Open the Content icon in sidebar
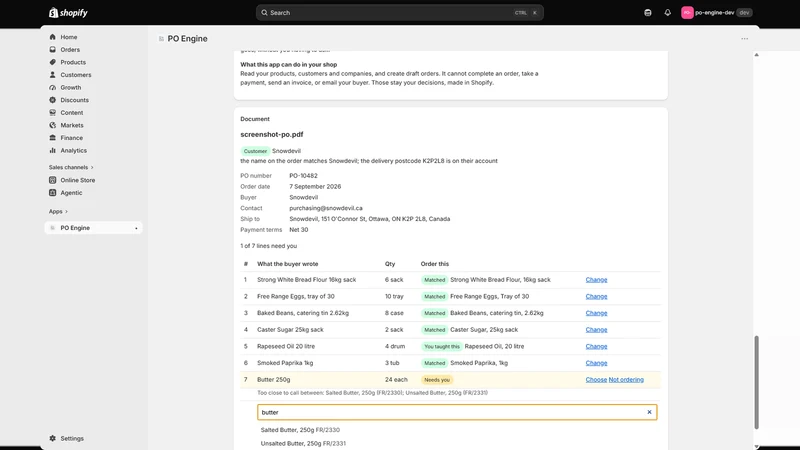This screenshot has width=800, height=450. (53, 112)
